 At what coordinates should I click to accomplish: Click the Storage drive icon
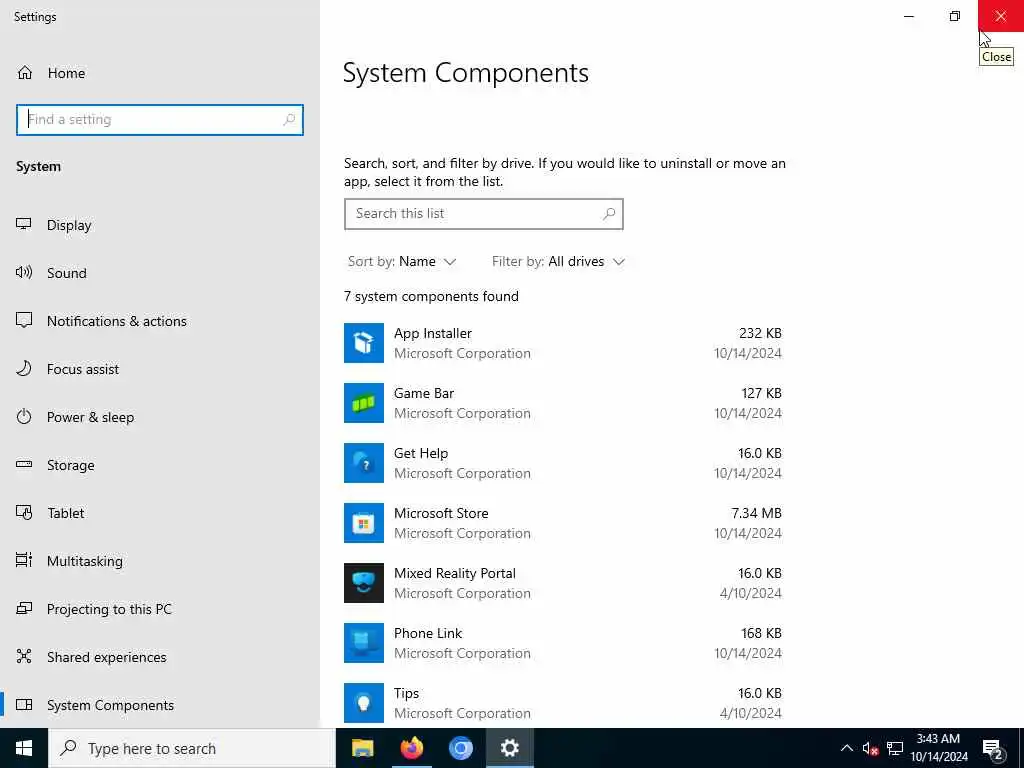click(24, 464)
